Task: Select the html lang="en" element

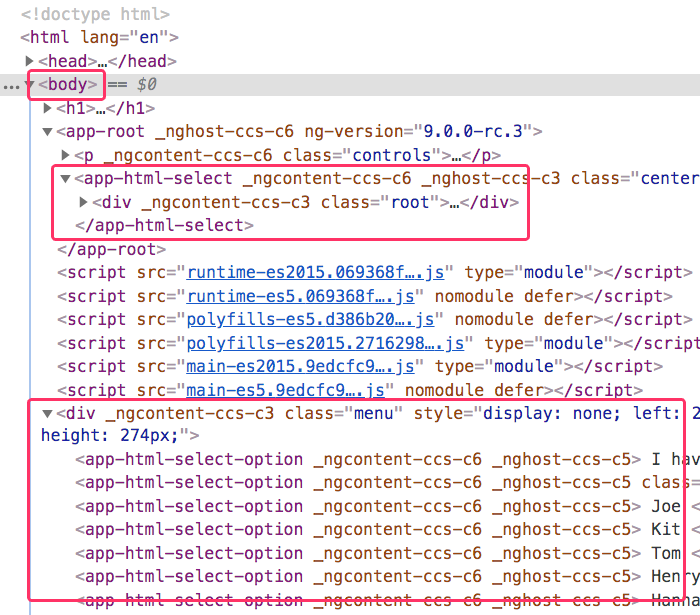Action: point(99,38)
